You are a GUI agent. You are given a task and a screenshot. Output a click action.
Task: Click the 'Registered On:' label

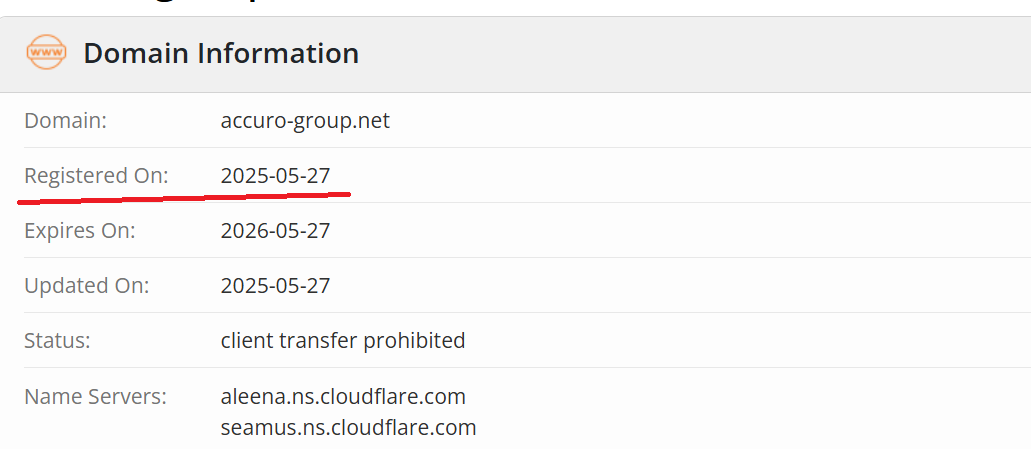pos(96,176)
